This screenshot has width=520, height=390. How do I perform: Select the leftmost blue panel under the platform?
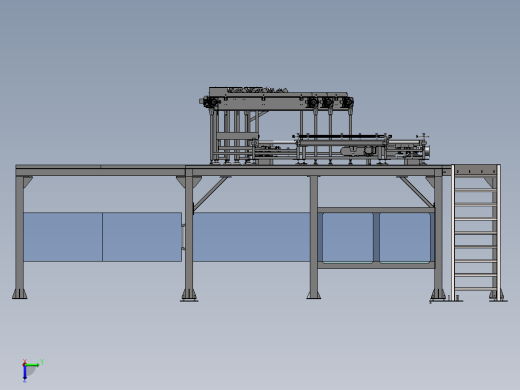(63, 237)
